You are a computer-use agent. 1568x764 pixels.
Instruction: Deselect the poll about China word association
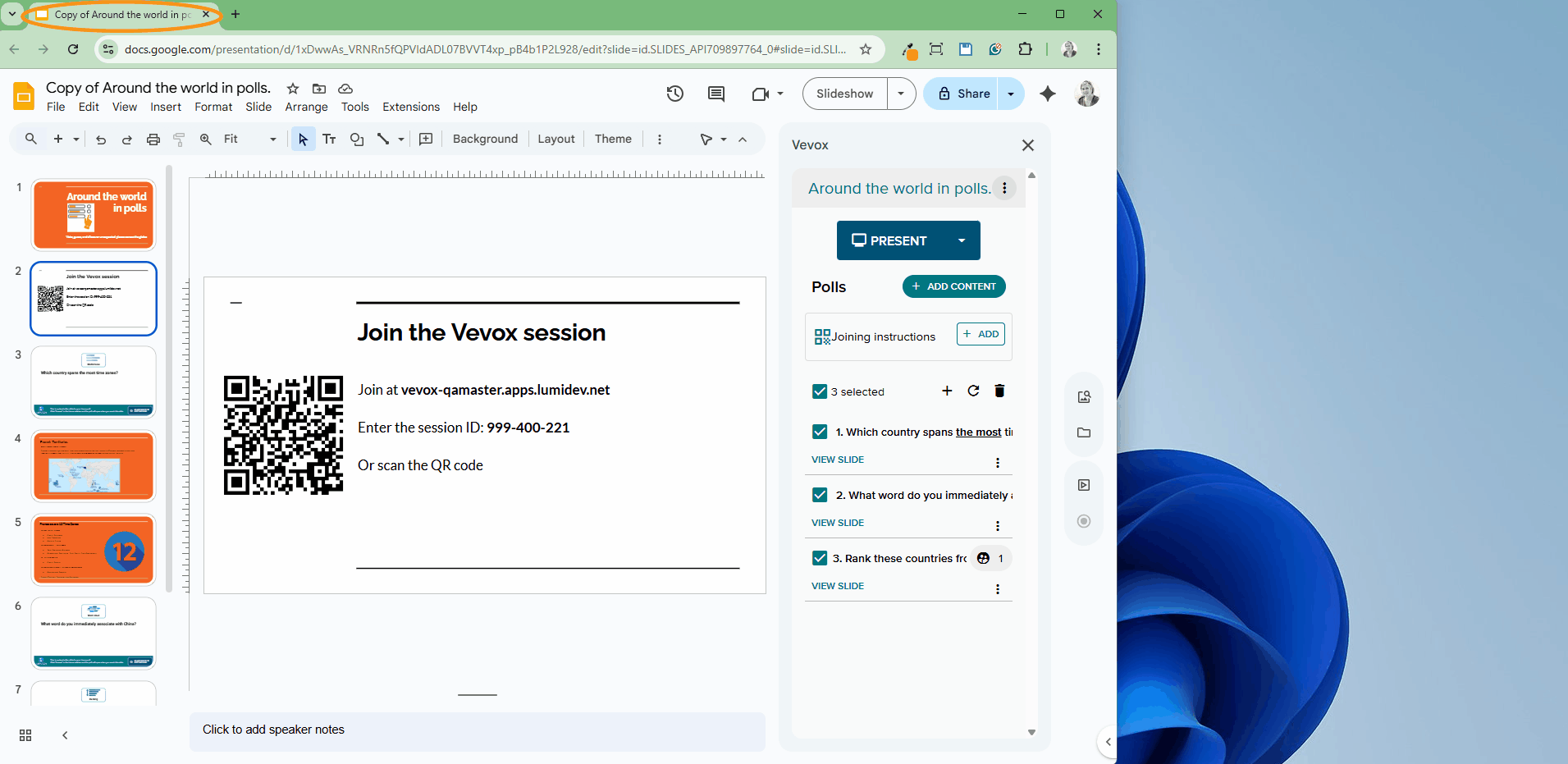click(820, 495)
